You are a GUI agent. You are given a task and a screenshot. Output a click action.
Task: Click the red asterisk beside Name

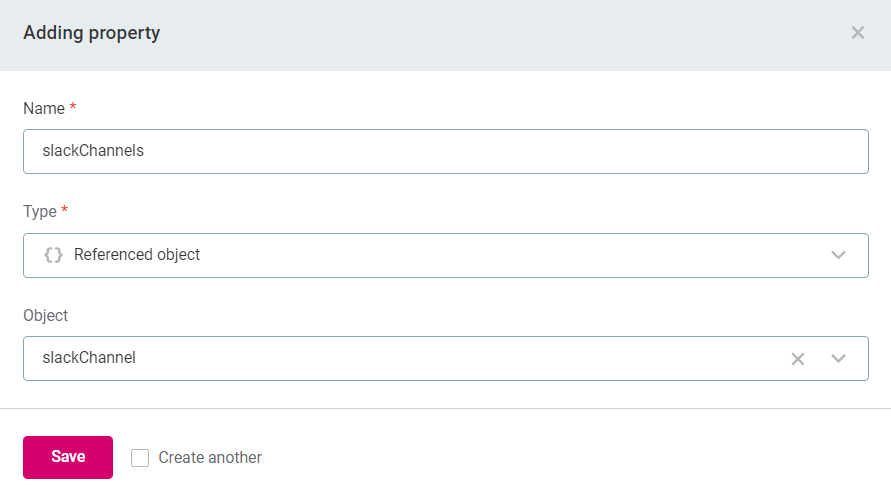73,107
